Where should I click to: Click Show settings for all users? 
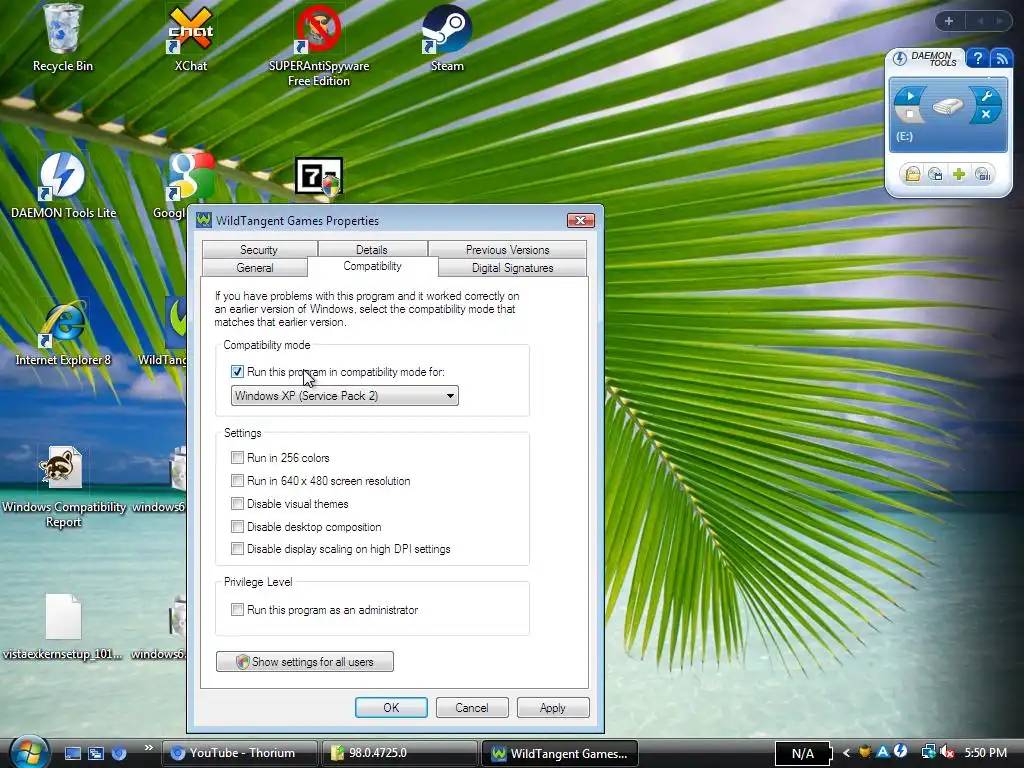(305, 662)
